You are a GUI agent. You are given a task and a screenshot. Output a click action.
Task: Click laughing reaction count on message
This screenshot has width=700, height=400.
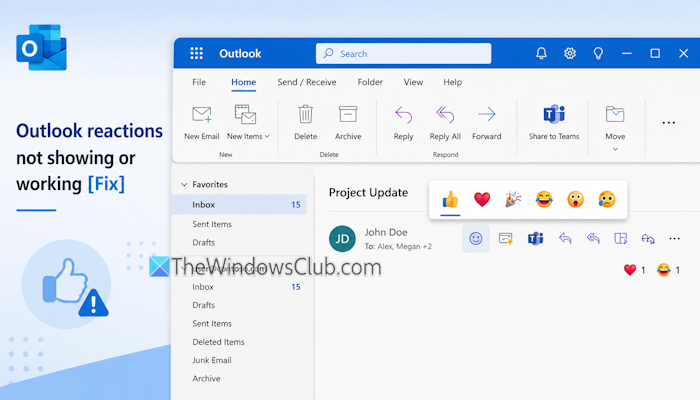point(668,270)
